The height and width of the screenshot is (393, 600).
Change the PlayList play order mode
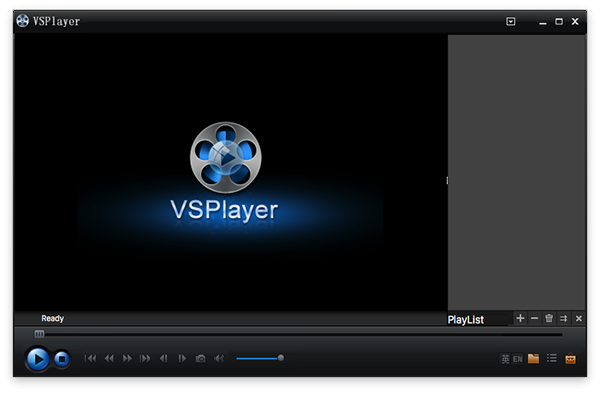click(x=564, y=318)
